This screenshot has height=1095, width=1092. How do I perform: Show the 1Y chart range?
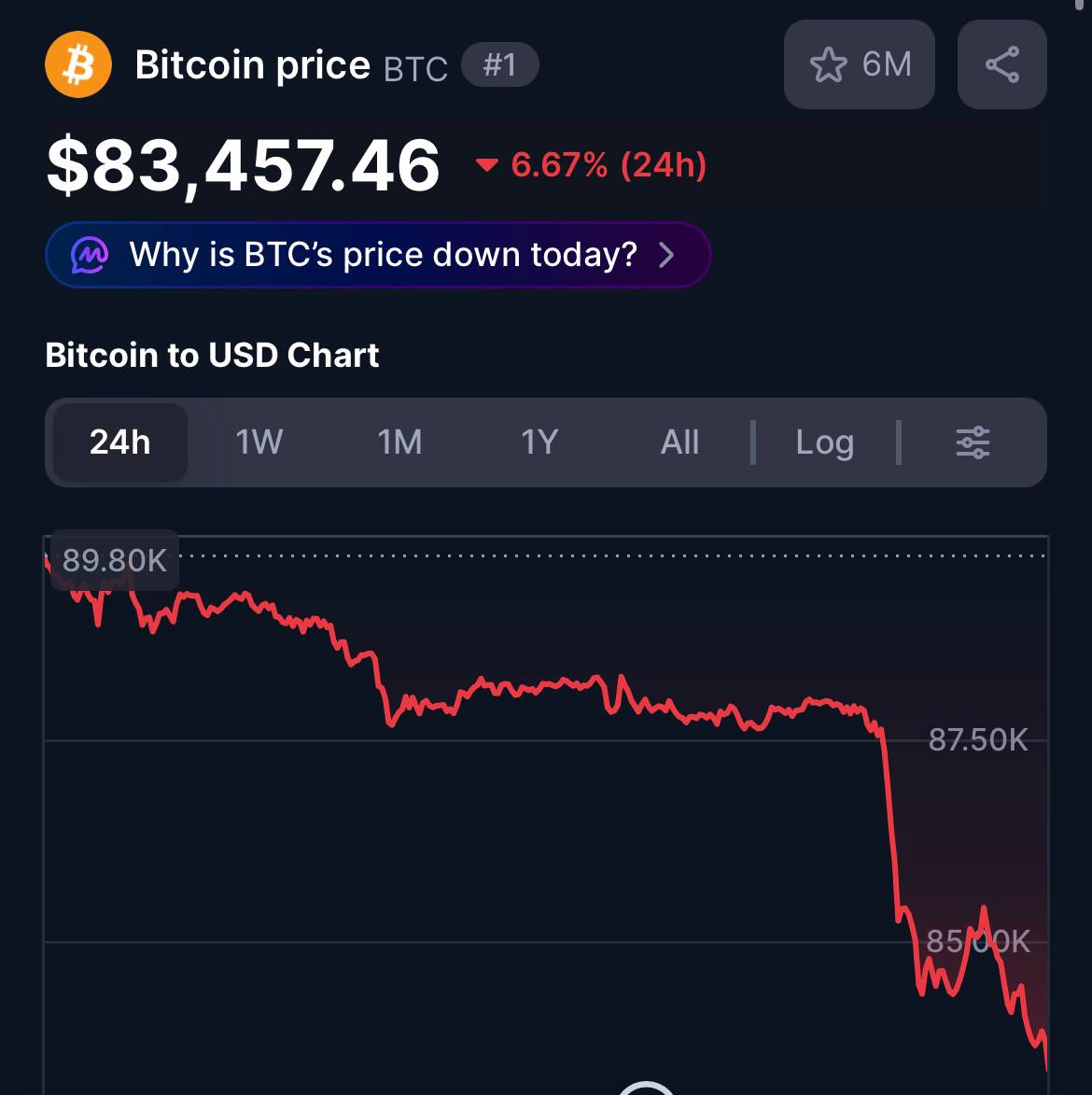[x=539, y=442]
